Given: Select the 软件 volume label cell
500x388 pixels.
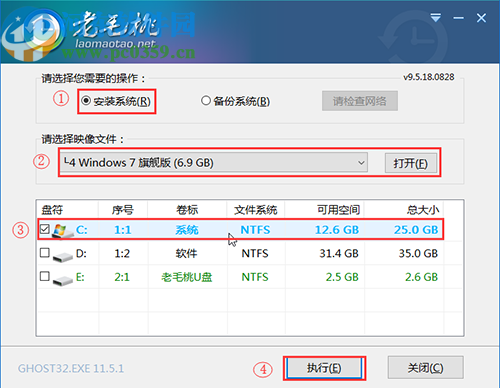Looking at the screenshot, I should pyautogui.click(x=187, y=253).
